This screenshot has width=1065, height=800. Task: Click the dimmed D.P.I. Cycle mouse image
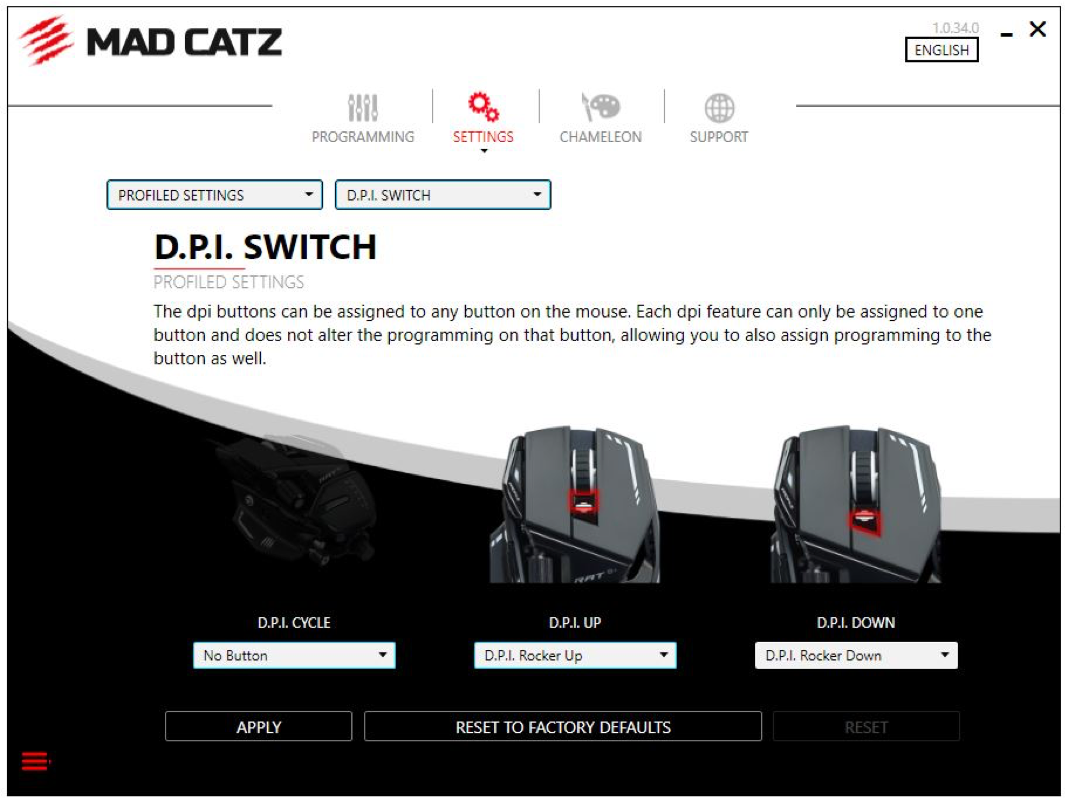[x=294, y=501]
